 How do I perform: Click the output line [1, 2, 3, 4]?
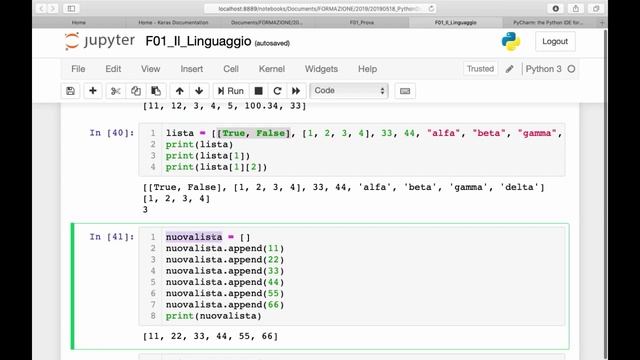point(176,199)
